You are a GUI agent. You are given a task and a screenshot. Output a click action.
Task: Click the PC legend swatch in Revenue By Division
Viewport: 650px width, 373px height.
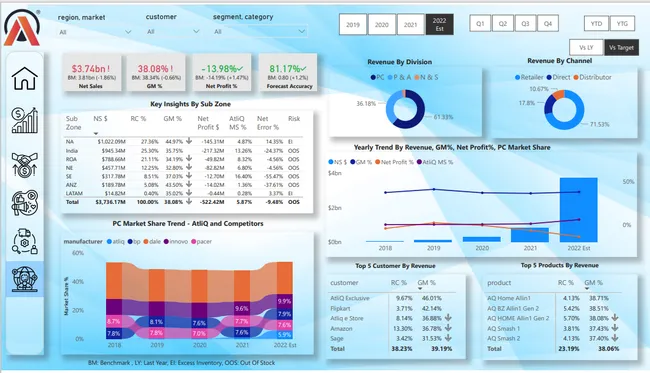pyautogui.click(x=373, y=77)
